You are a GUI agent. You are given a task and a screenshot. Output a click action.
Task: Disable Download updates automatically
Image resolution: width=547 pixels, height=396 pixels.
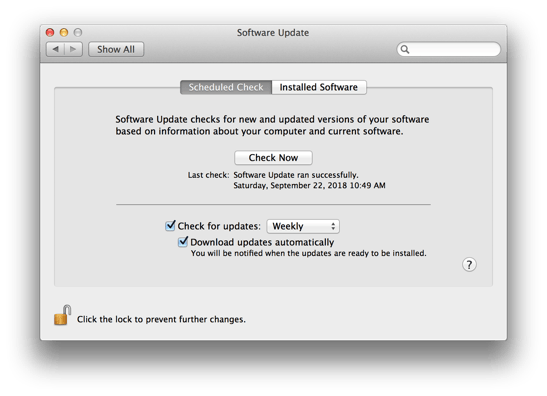click(x=183, y=242)
